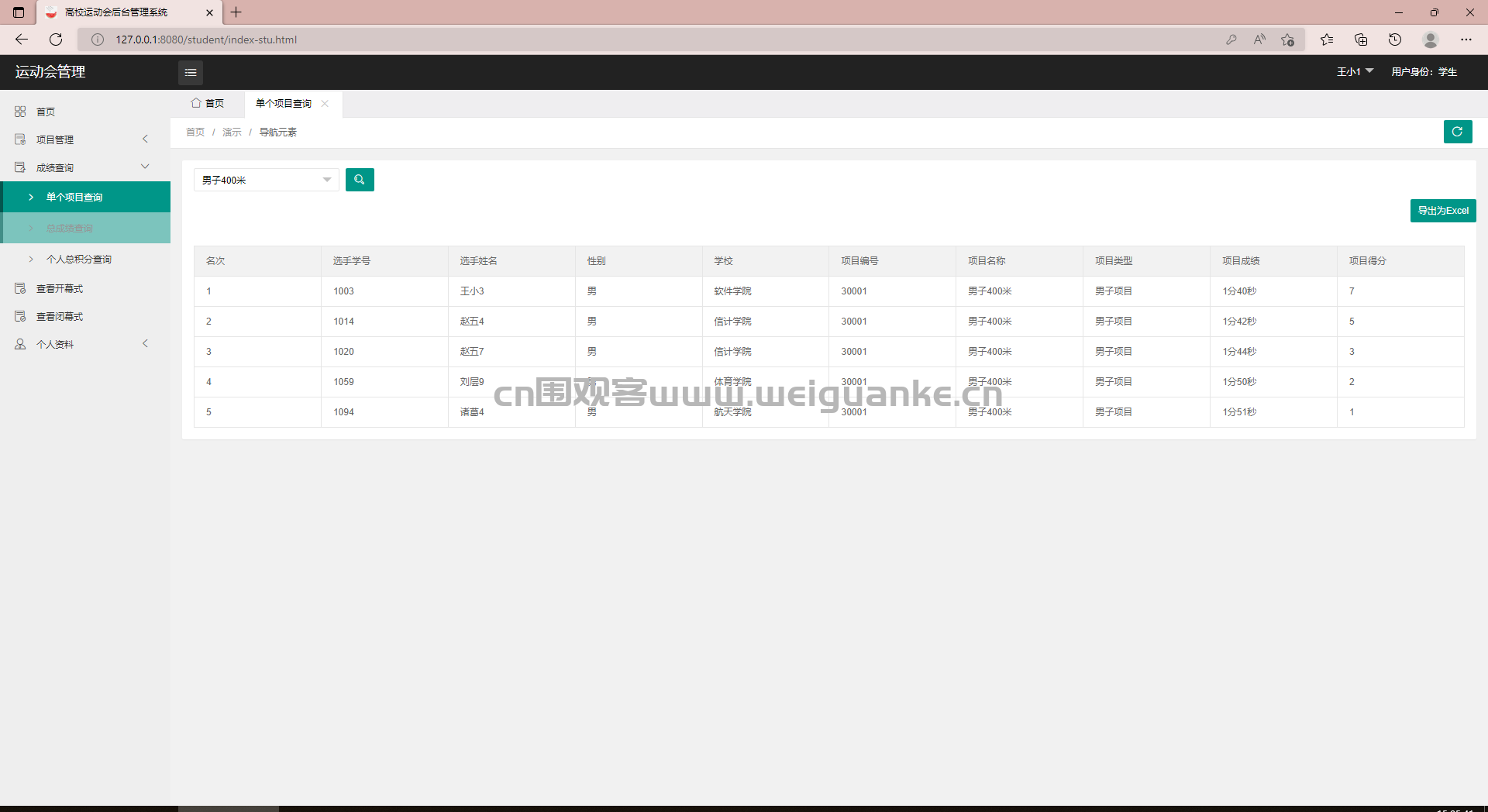This screenshot has width=1488, height=812.
Task: Click the 成绩查询 sidebar icon
Action: 20,167
